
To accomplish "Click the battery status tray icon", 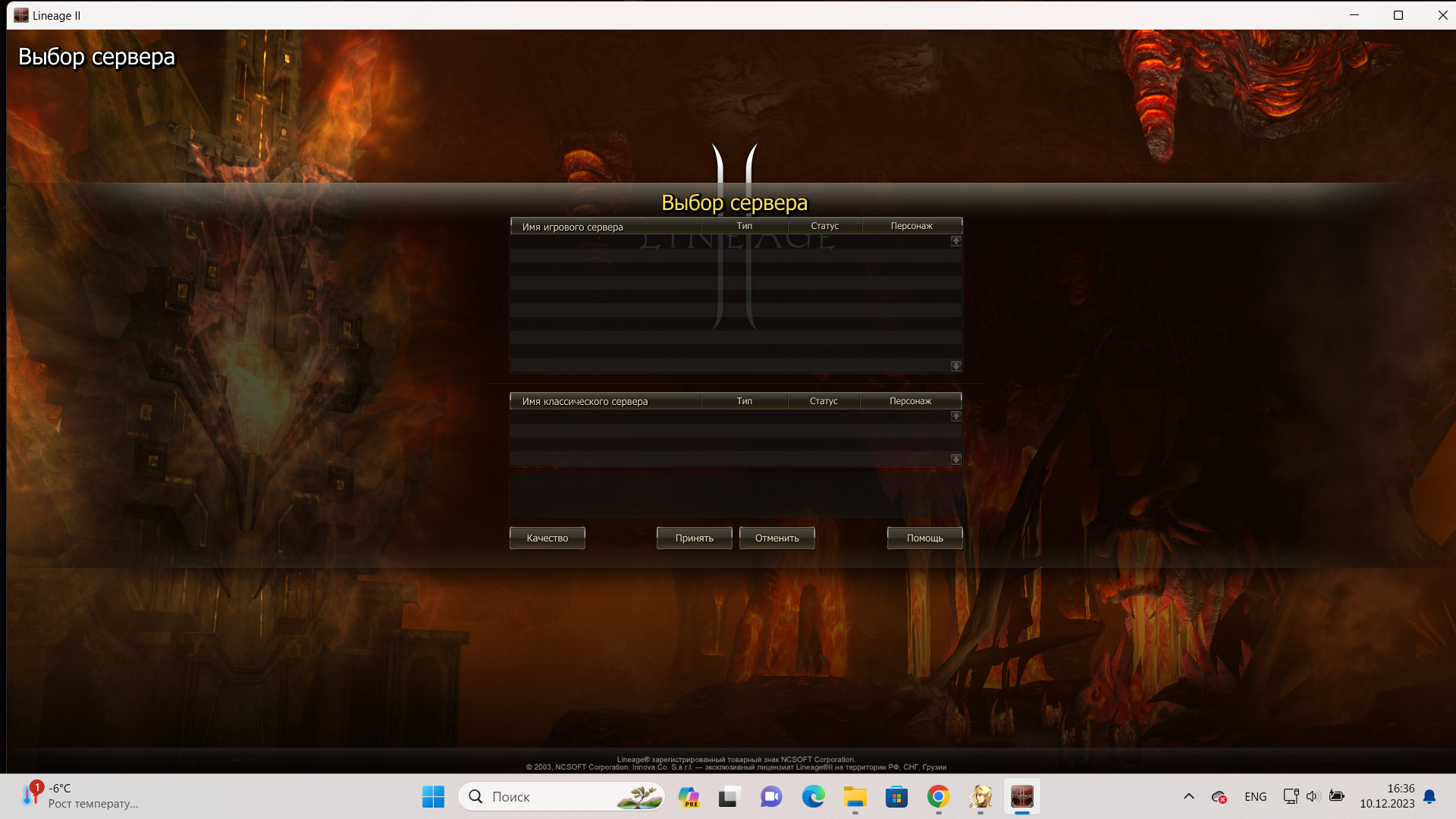I will (1337, 796).
